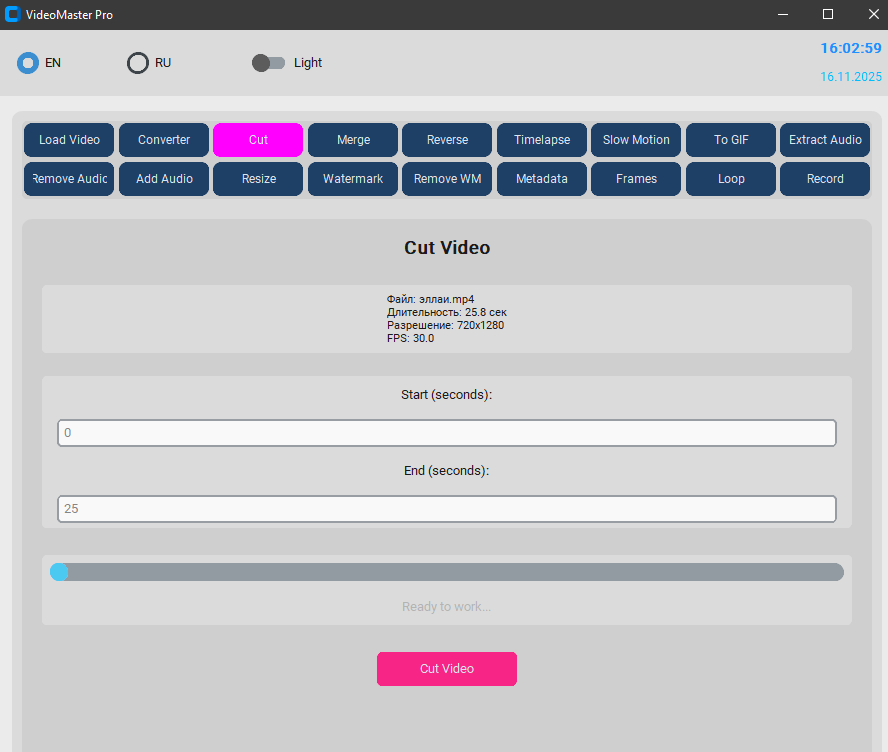Go to the Reverse tab
The width and height of the screenshot is (888, 752).
447,140
